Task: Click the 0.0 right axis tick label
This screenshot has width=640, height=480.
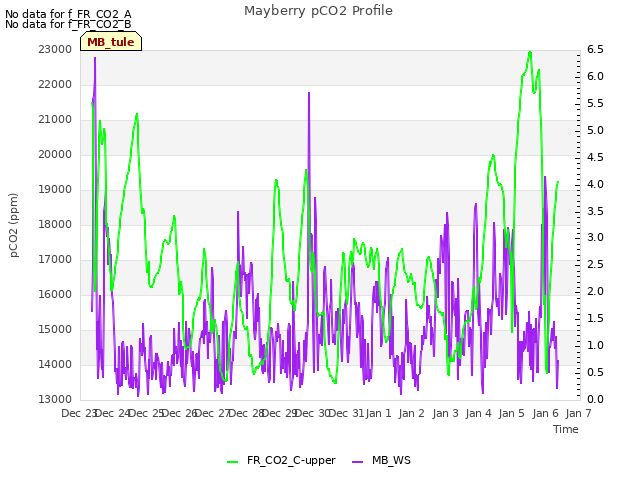Action: click(x=595, y=399)
